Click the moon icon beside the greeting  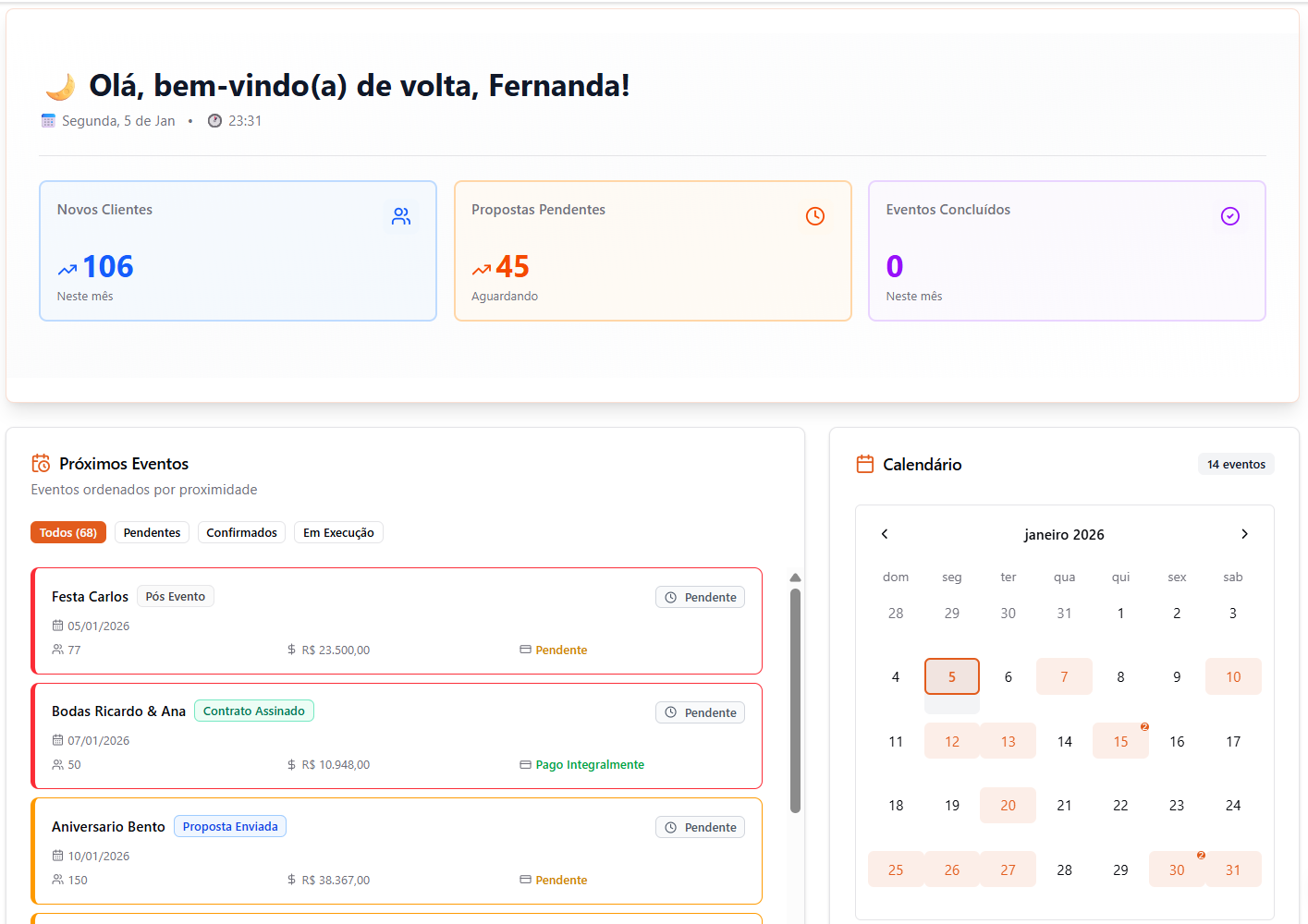pyautogui.click(x=61, y=87)
